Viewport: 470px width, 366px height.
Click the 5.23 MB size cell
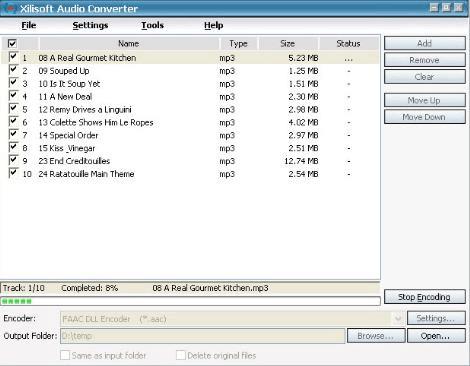(x=303, y=58)
